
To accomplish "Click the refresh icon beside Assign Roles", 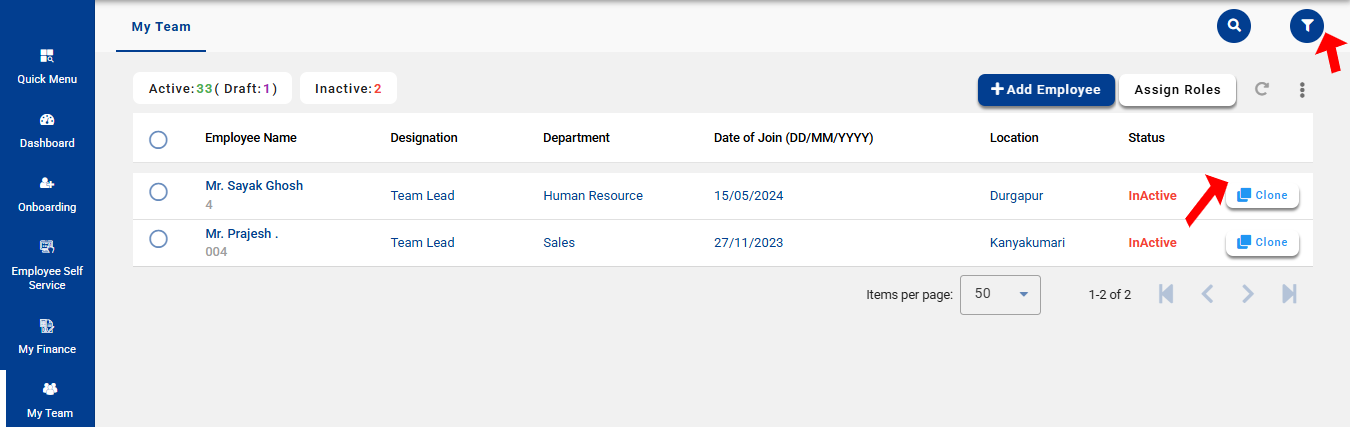I will coord(1262,89).
